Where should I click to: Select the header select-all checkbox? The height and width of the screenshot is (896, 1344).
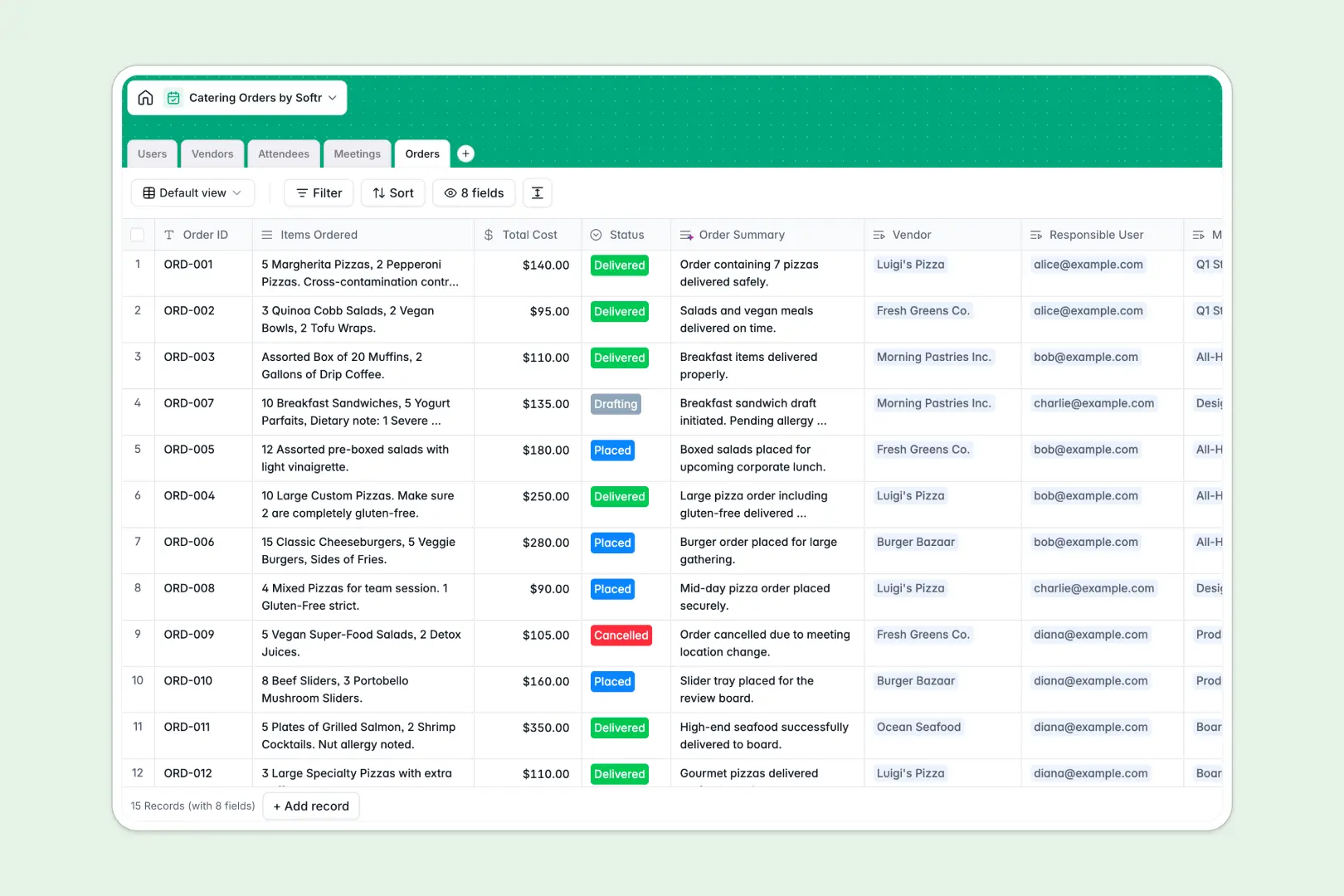(138, 234)
